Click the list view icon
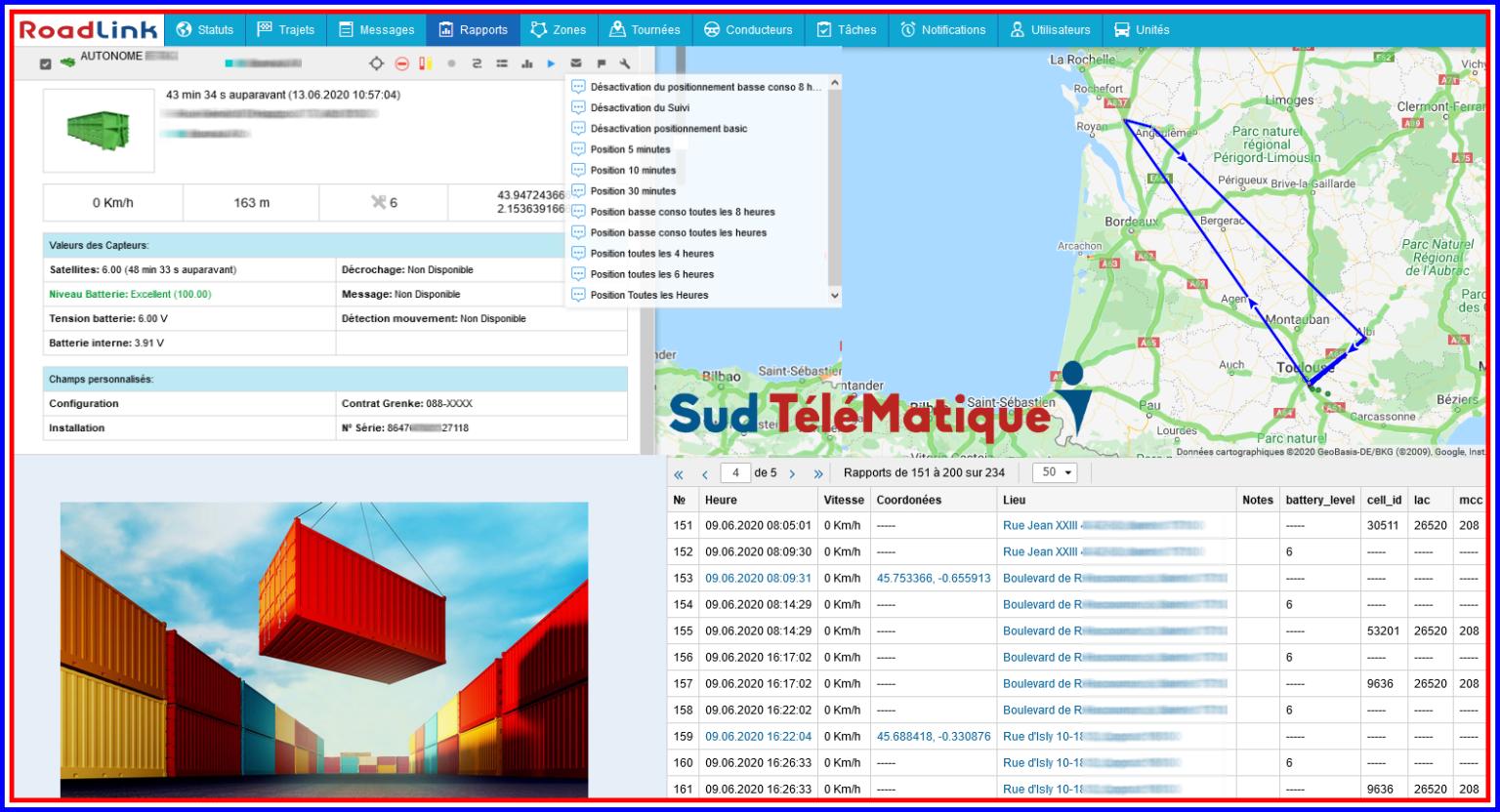The width and height of the screenshot is (1500, 812). tap(501, 63)
